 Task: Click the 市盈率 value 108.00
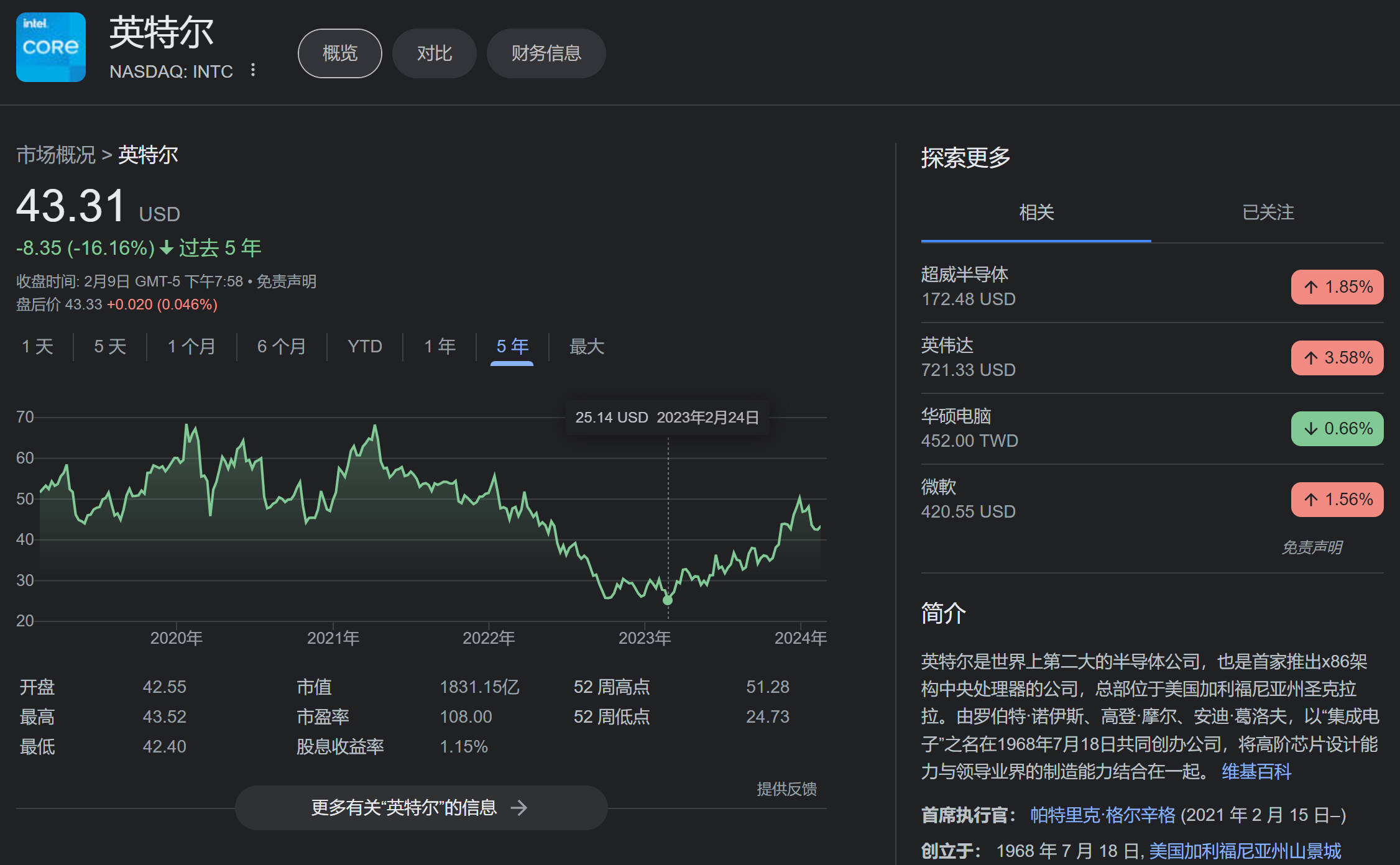pyautogui.click(x=466, y=717)
